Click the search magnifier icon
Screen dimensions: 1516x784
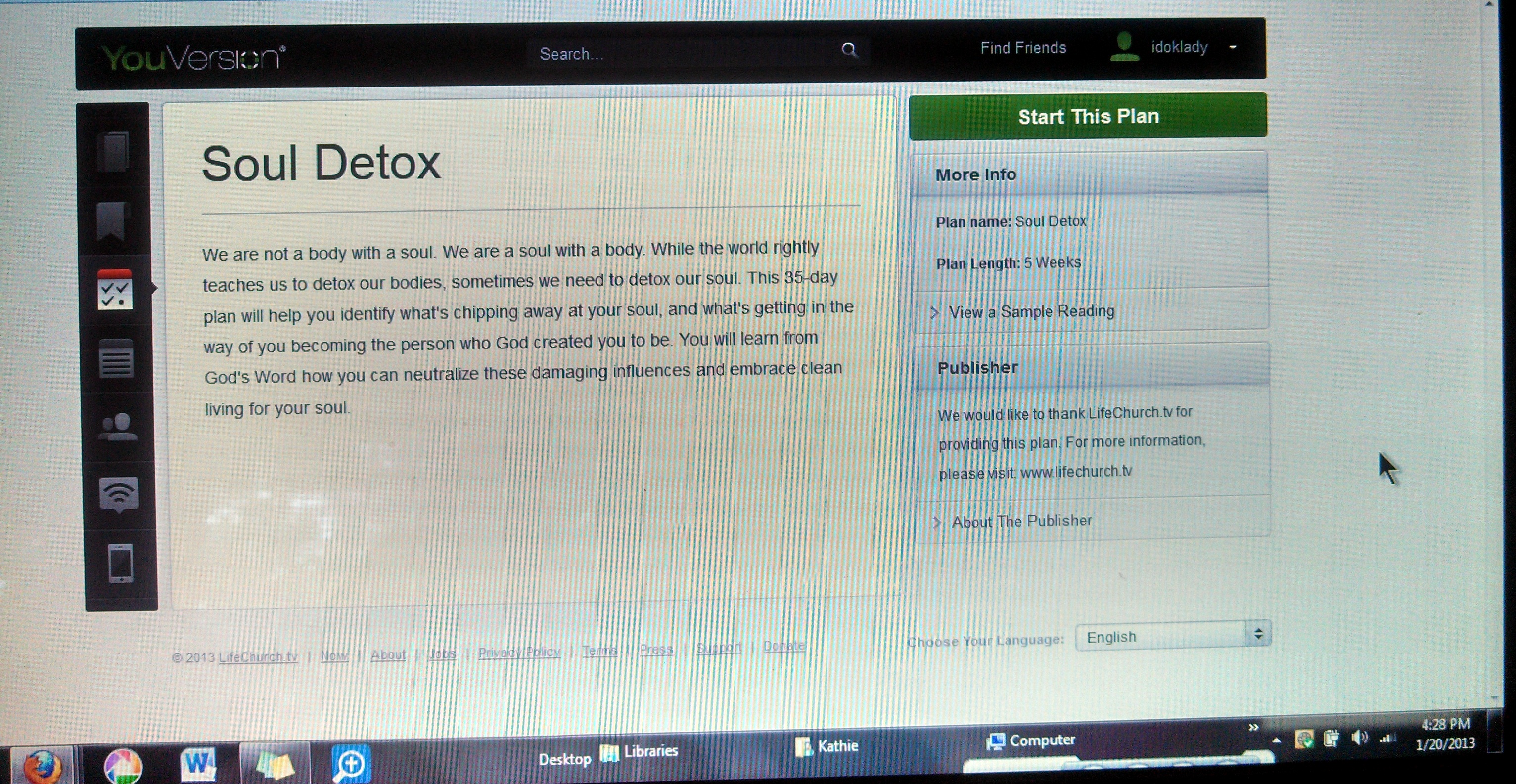[x=849, y=50]
